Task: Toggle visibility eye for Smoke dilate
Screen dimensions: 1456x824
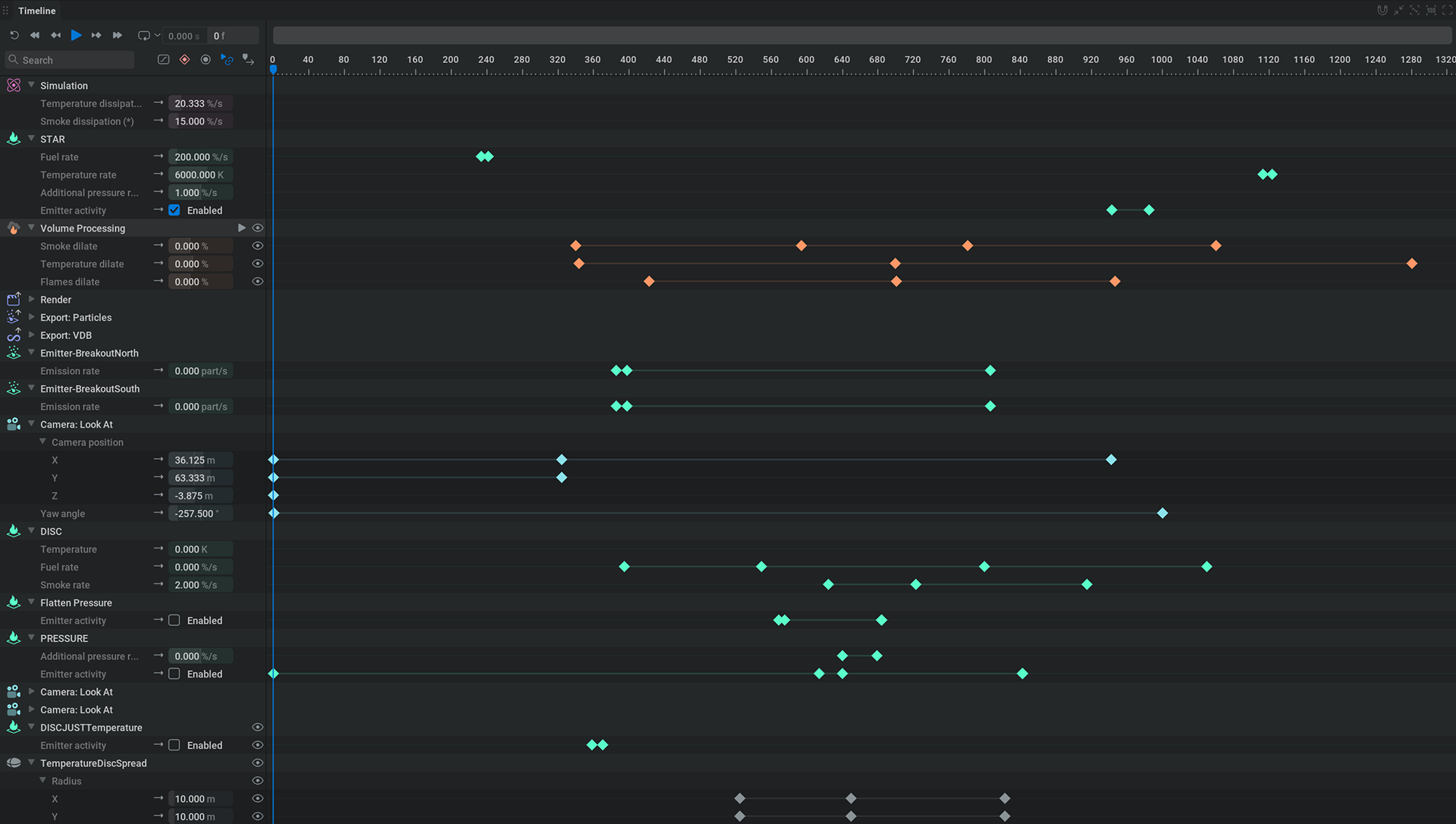Action: (258, 246)
